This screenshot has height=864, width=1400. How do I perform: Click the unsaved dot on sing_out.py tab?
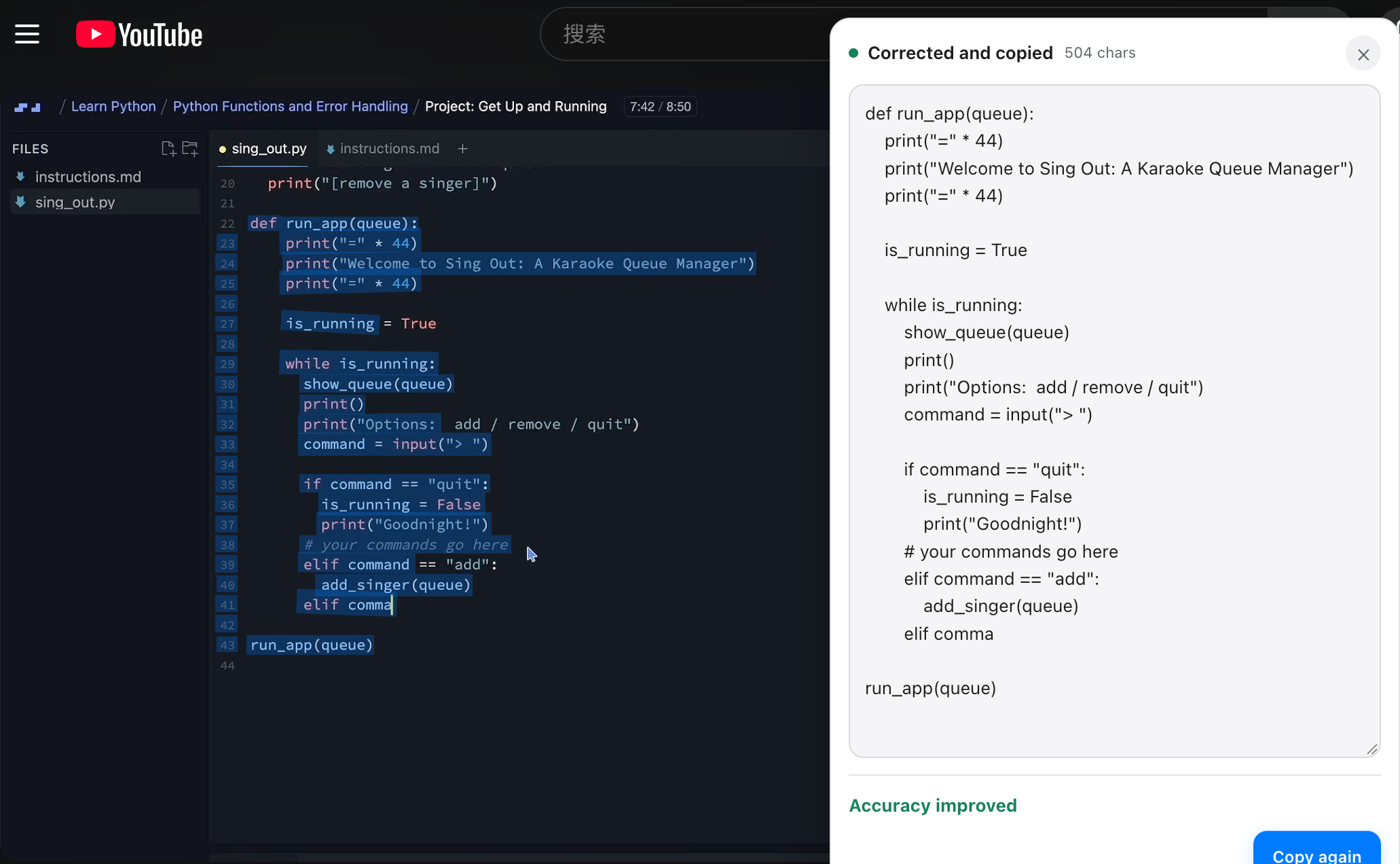tap(222, 149)
